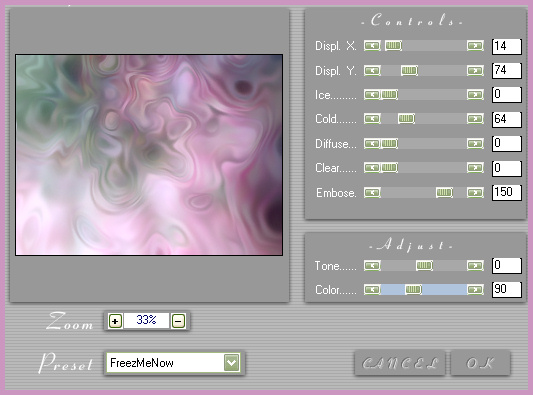Increase Clear value with right arrow
This screenshot has height=395, width=533.
[475, 168]
